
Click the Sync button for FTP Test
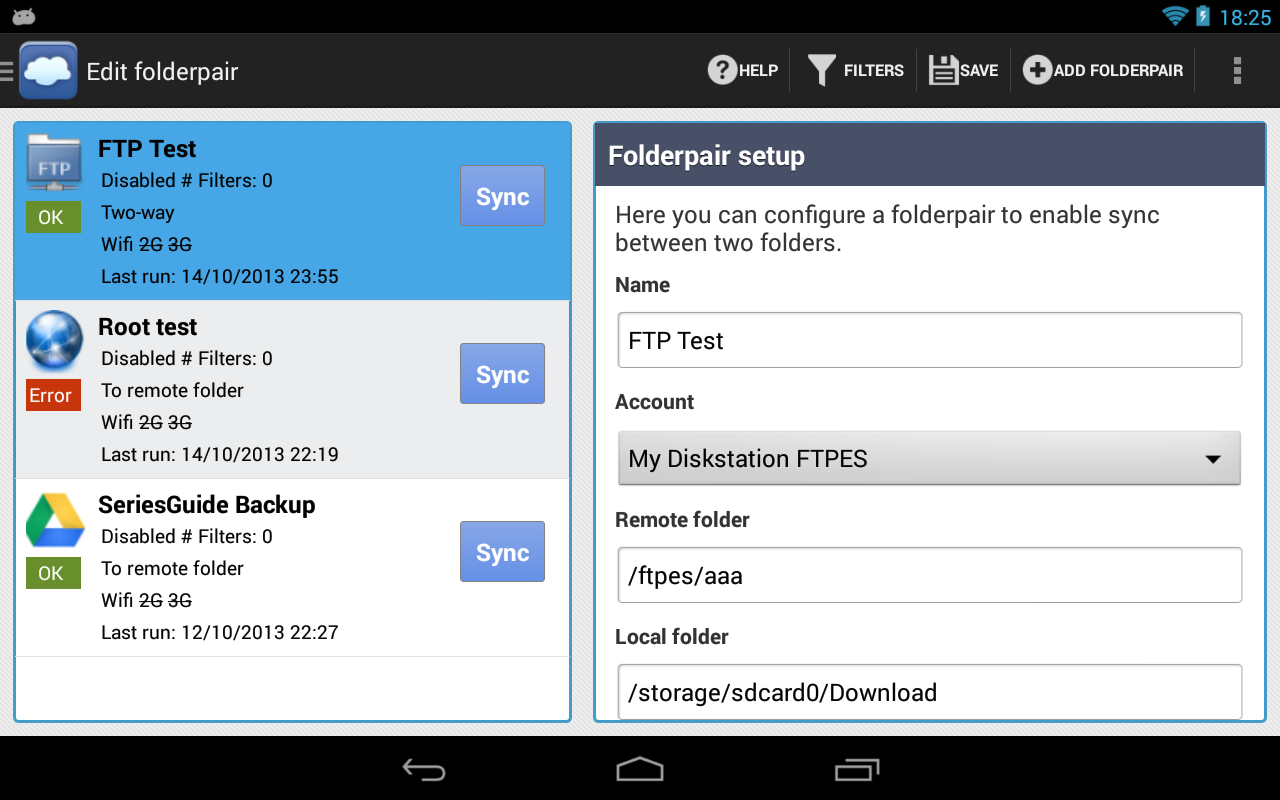[502, 196]
